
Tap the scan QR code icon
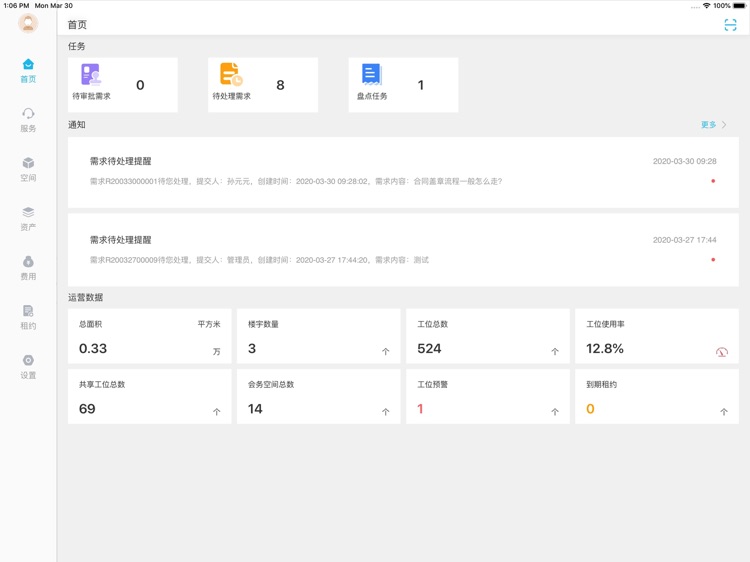[x=730, y=25]
